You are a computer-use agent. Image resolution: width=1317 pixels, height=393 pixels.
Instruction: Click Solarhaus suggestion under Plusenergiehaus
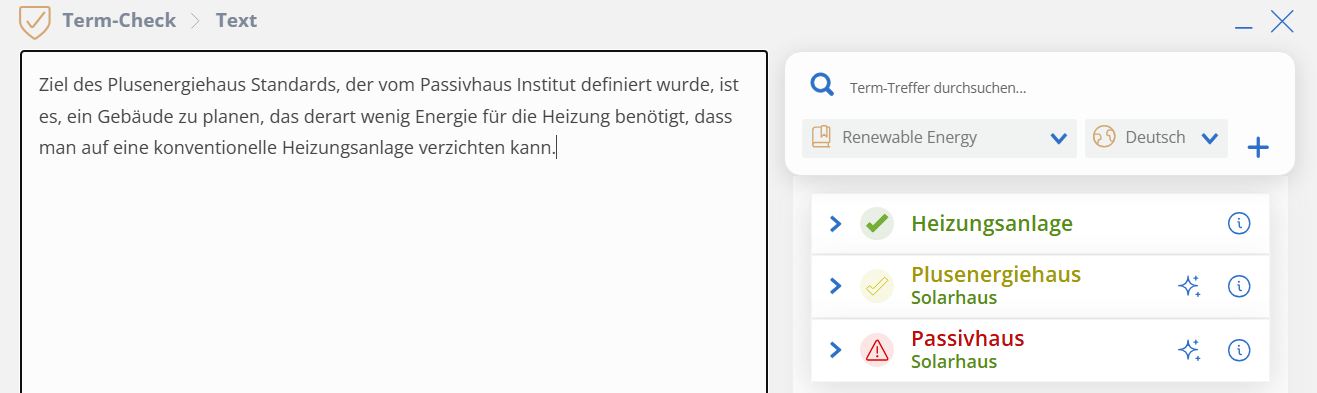tap(954, 297)
